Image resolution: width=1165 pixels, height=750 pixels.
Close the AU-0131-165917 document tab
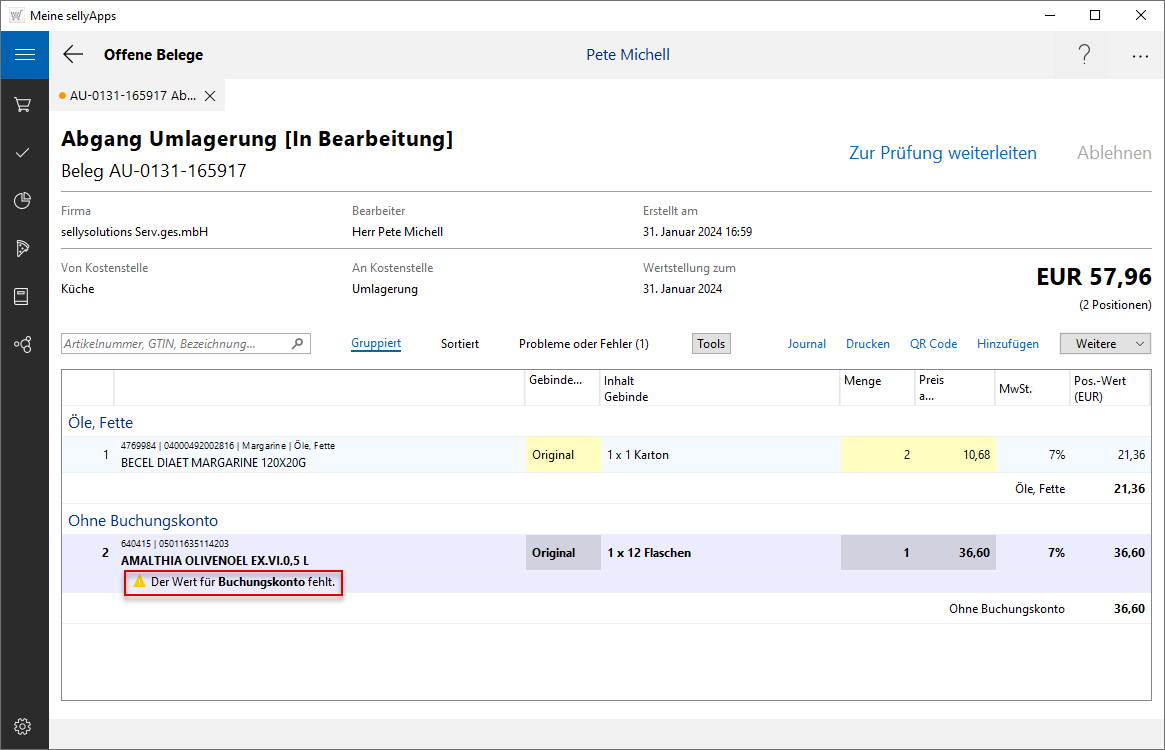210,96
